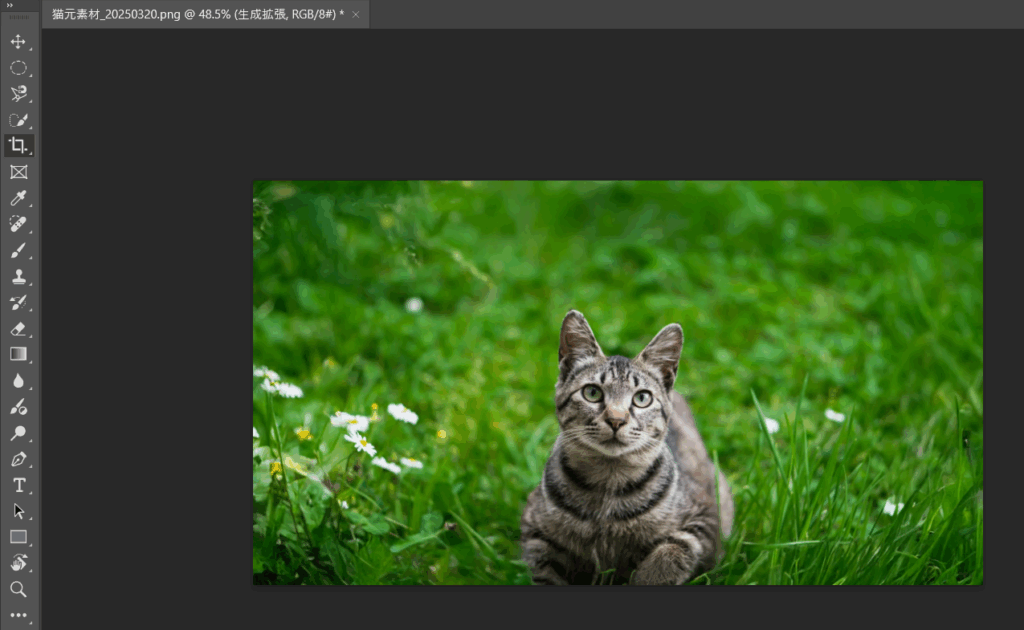Select the Move tool

(18, 42)
